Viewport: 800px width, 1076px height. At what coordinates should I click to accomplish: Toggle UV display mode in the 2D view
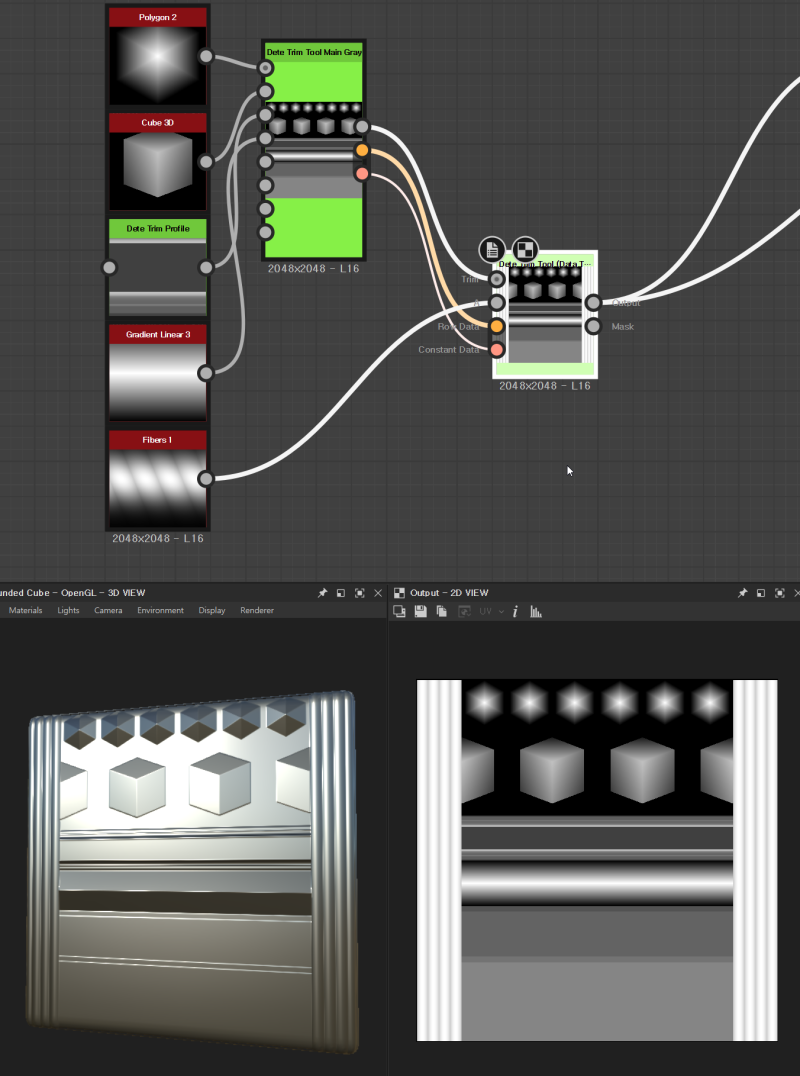click(485, 611)
